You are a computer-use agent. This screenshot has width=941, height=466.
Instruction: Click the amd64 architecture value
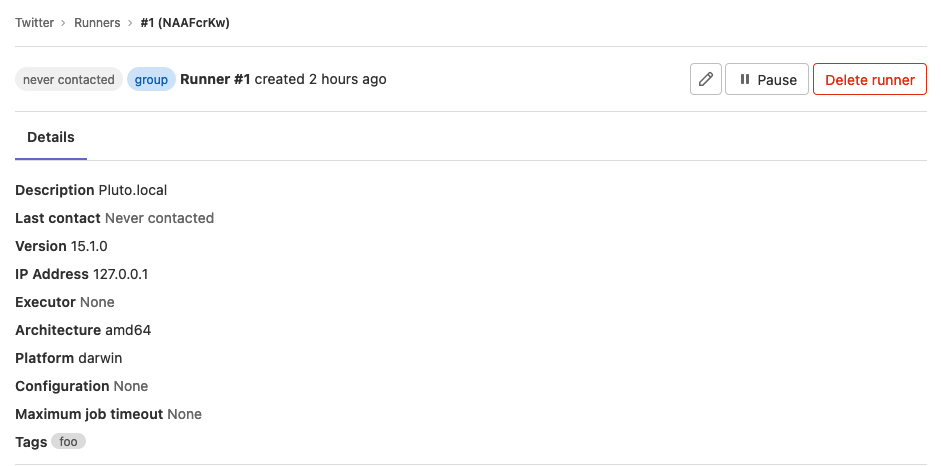click(x=128, y=330)
